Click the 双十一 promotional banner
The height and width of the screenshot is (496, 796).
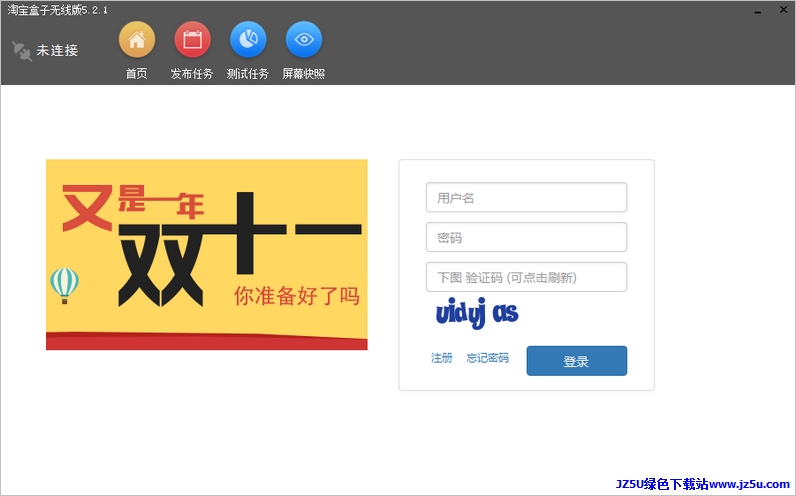click(x=207, y=254)
